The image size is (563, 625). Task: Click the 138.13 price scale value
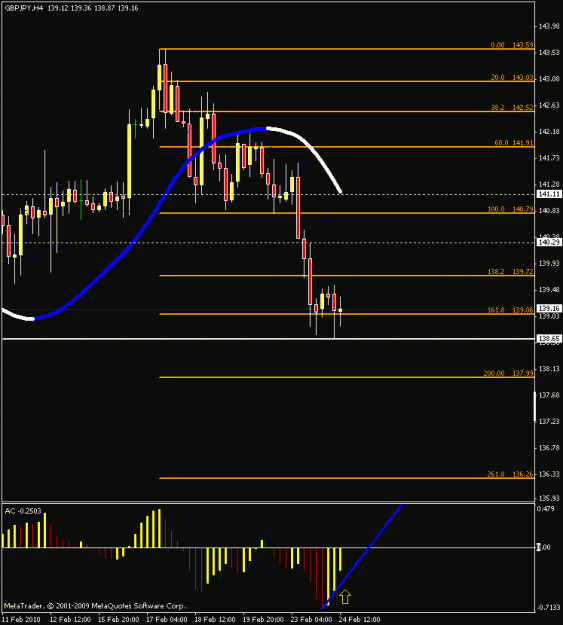point(549,369)
